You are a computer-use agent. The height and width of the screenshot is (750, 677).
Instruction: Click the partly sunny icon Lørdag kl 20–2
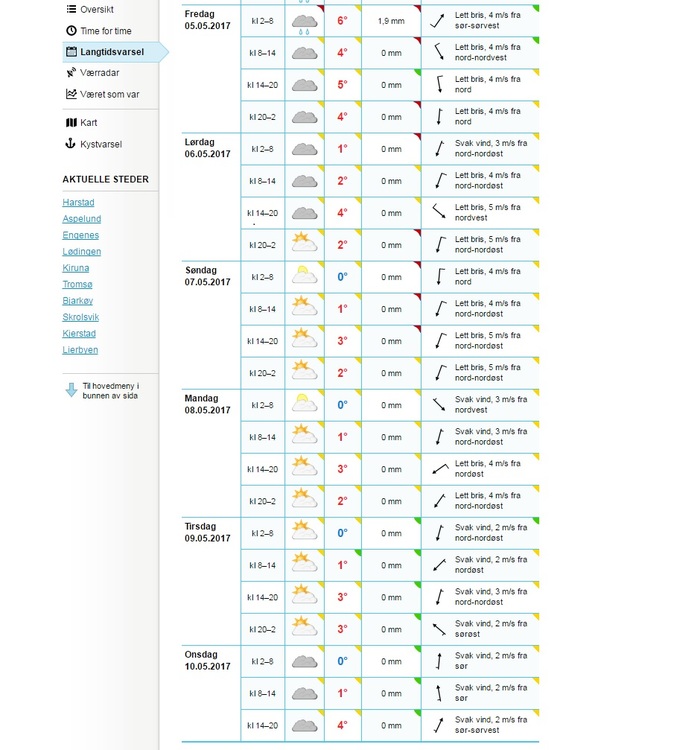[x=305, y=242]
